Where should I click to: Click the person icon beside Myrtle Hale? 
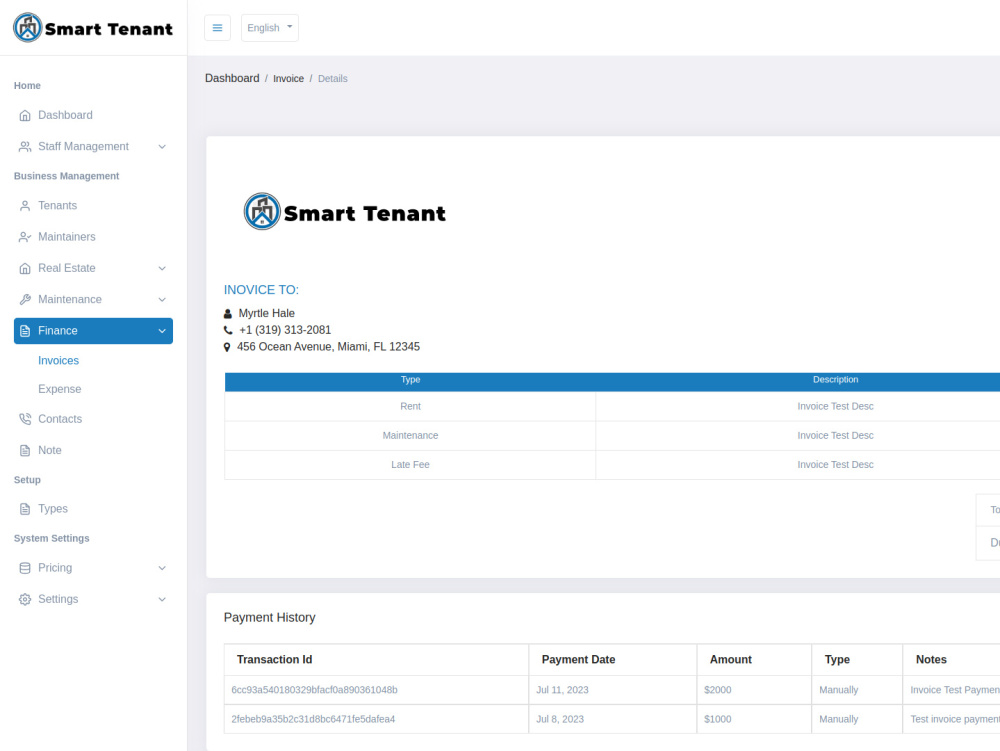228,314
